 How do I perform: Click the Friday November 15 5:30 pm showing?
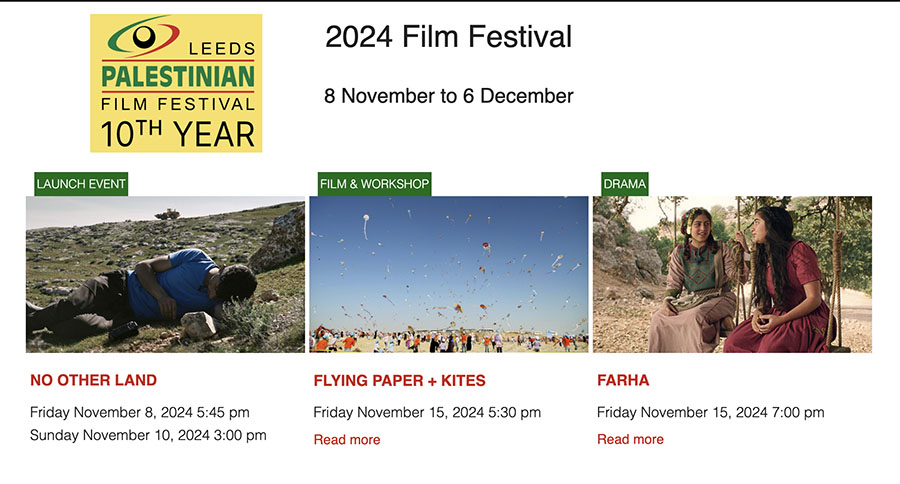point(427,412)
